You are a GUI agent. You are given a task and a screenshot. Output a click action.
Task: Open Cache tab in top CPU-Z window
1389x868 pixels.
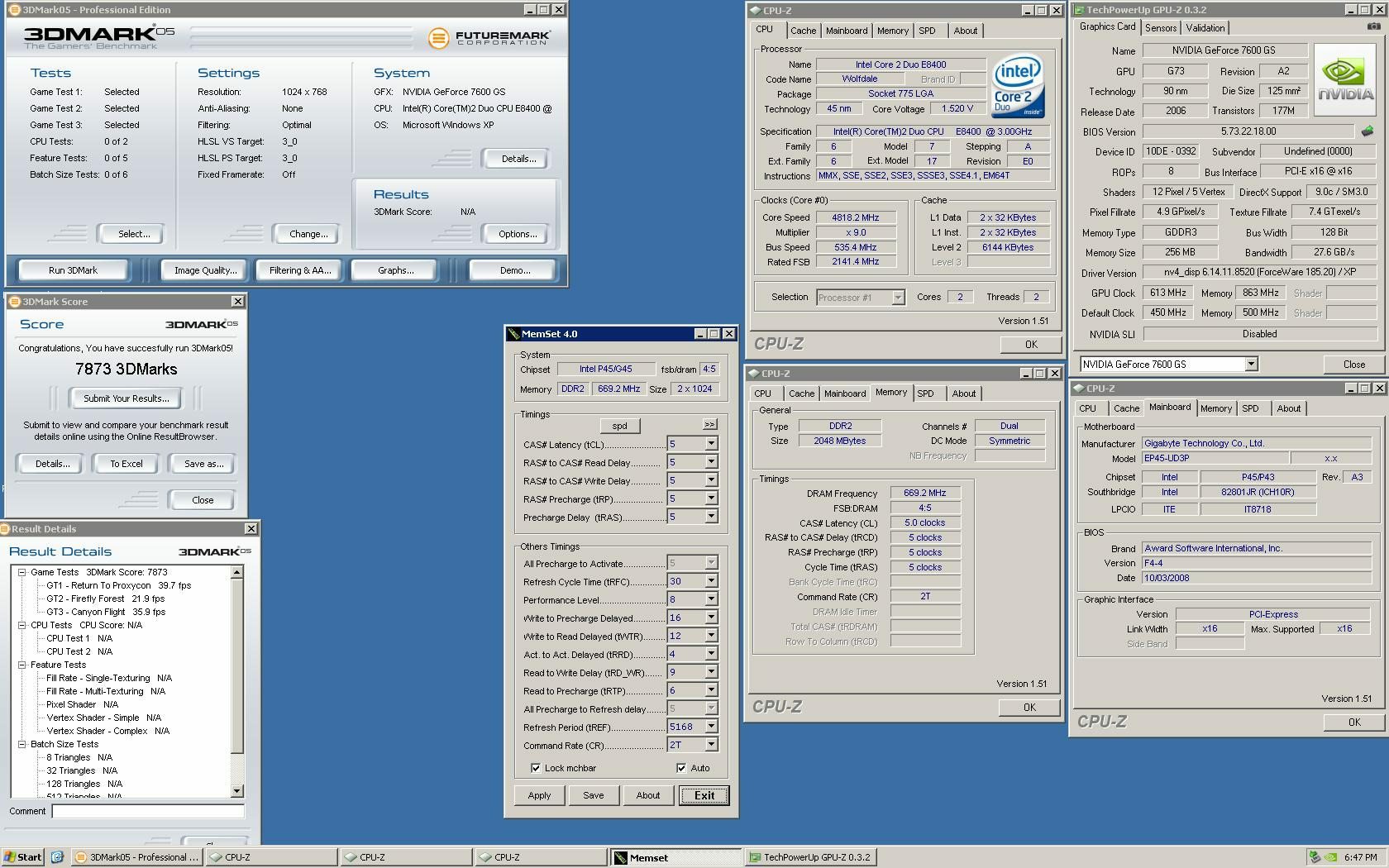click(x=803, y=31)
